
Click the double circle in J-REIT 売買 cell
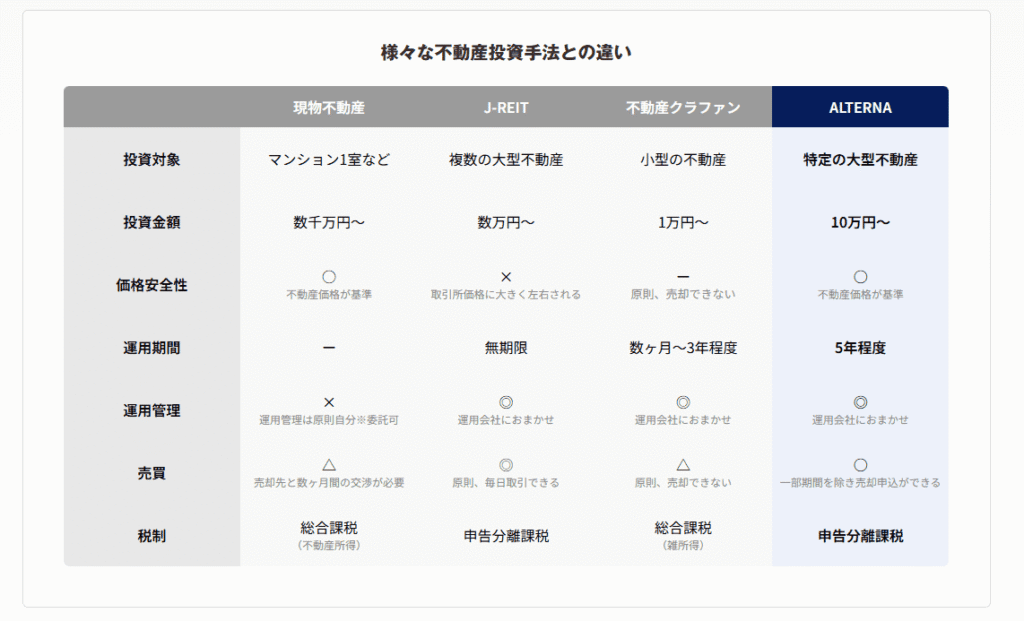coord(506,465)
